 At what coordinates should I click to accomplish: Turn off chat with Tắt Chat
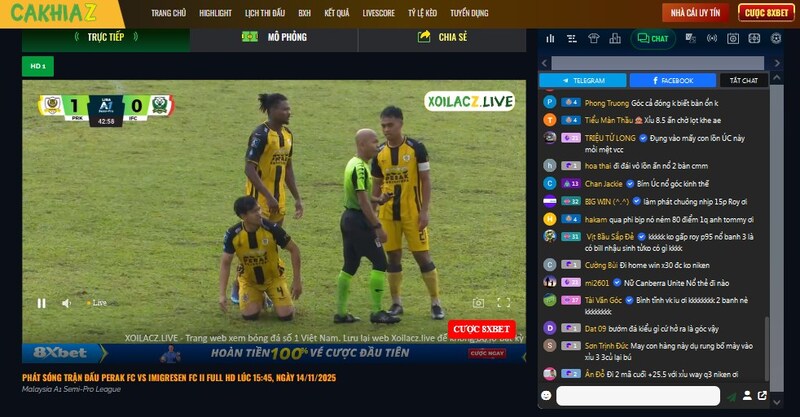[x=743, y=80]
